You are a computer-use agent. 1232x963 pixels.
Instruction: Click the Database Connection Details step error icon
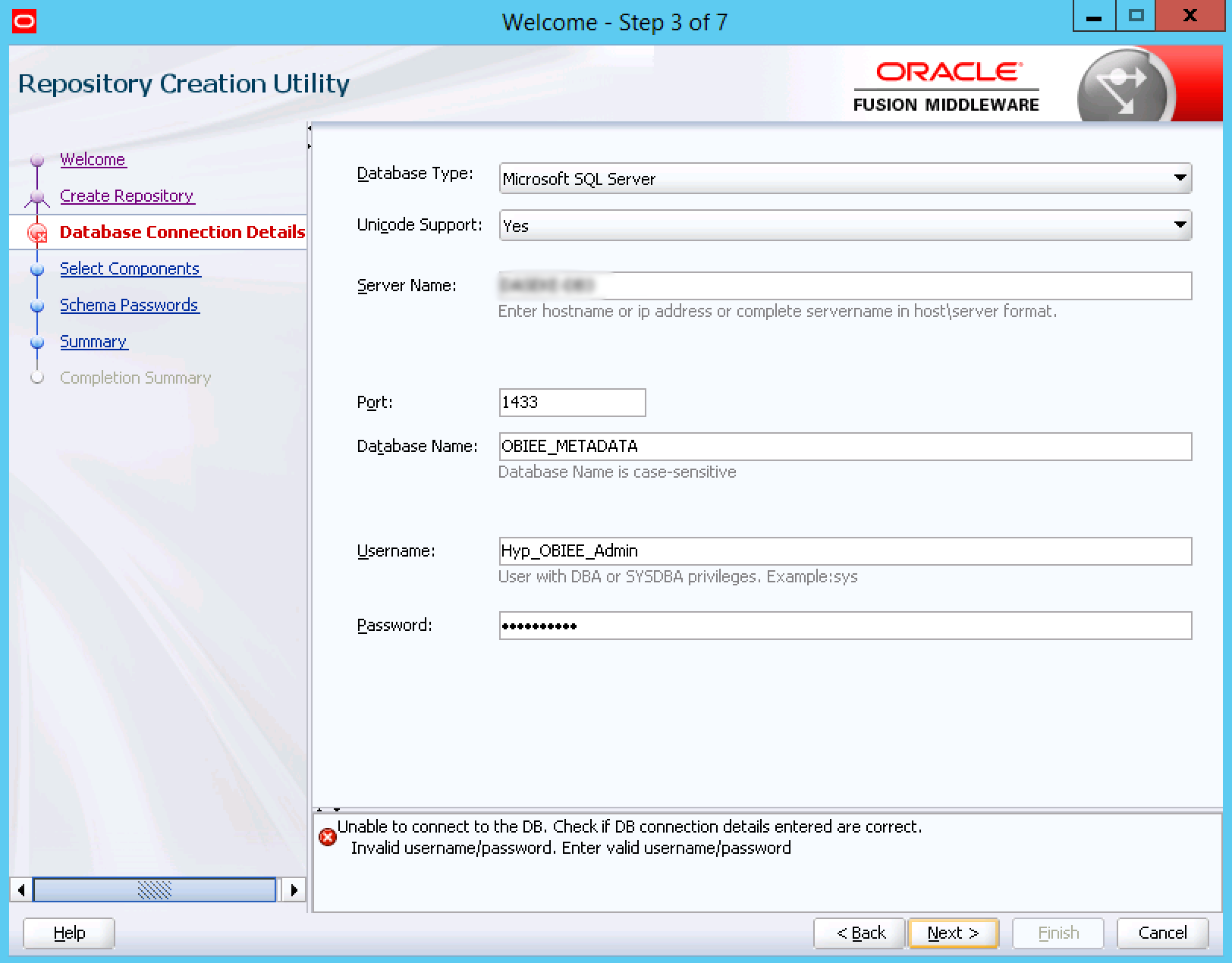[x=36, y=233]
